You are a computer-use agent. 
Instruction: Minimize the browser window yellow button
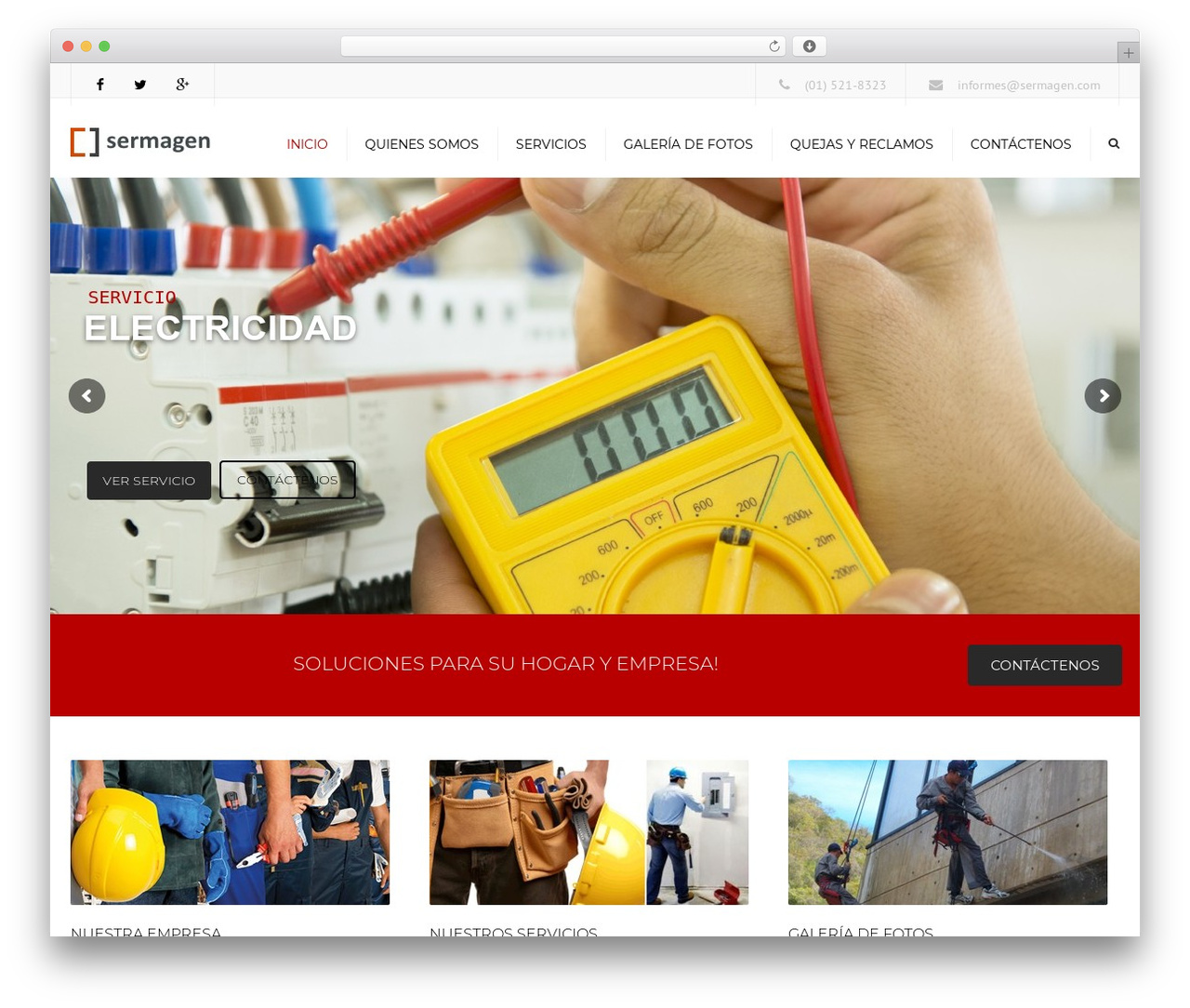pos(86,46)
